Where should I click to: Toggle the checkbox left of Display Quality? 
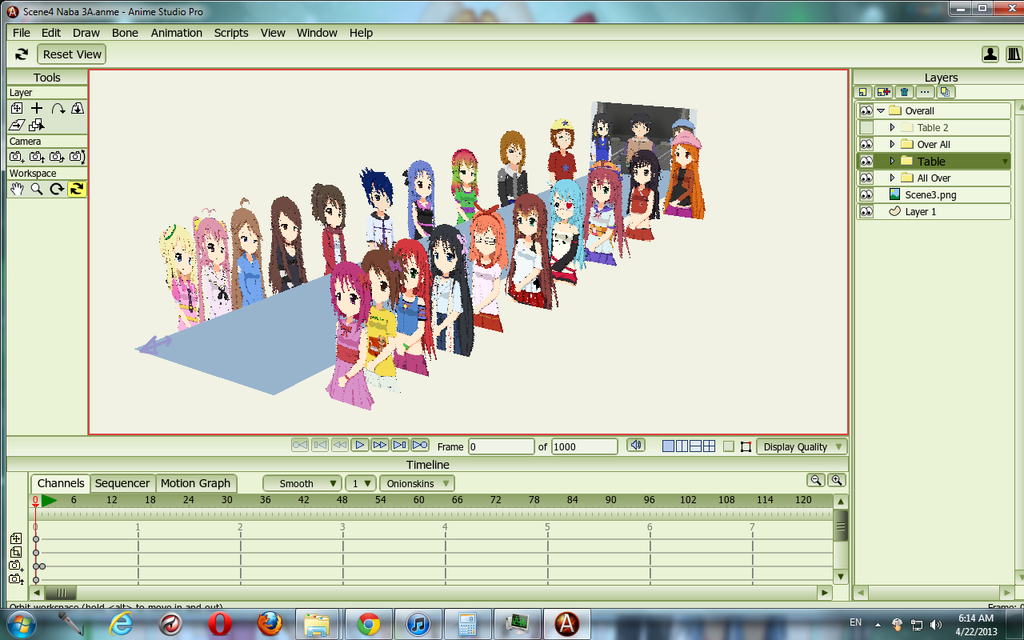click(729, 447)
